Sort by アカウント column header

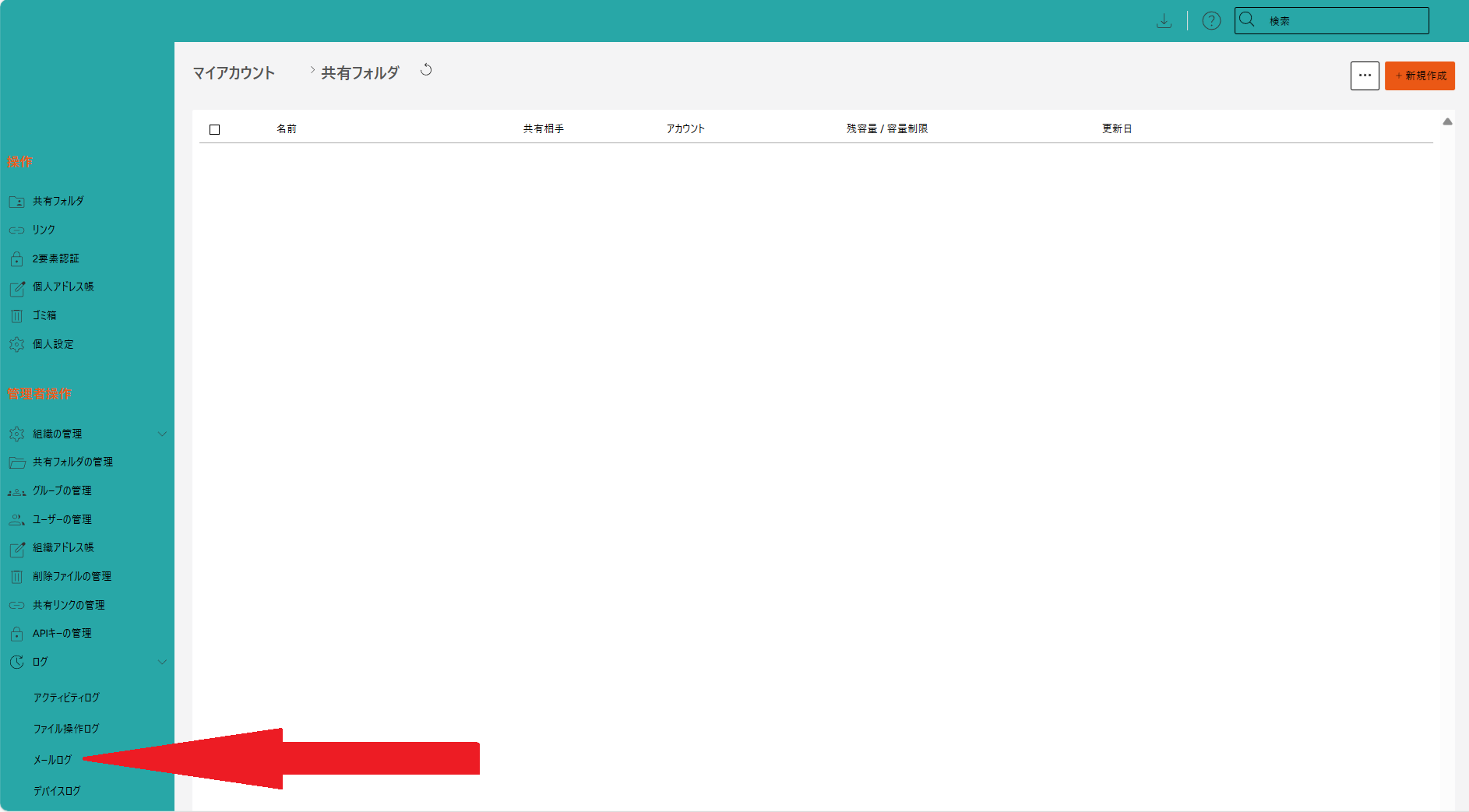click(685, 128)
